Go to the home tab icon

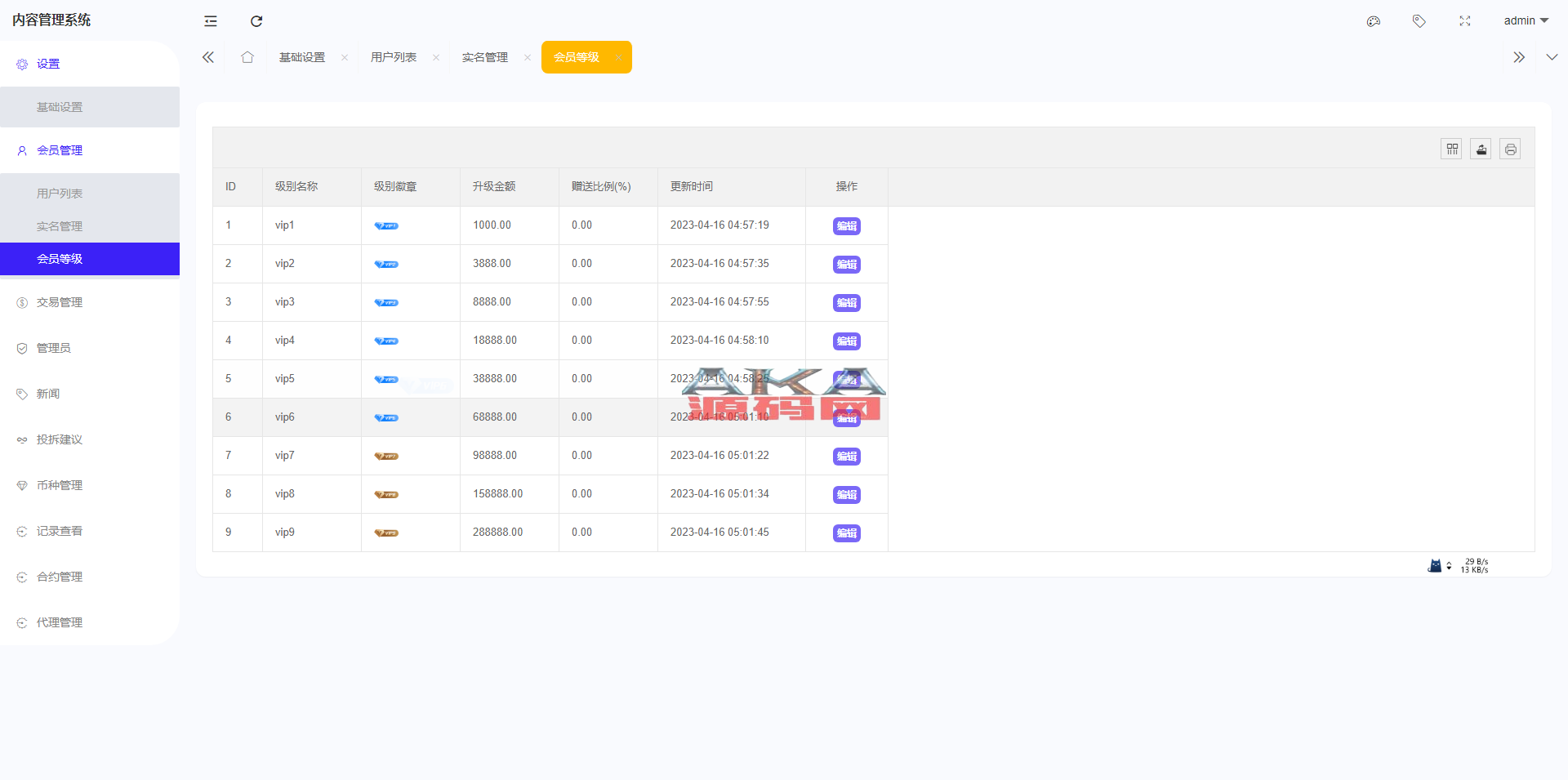pos(247,57)
